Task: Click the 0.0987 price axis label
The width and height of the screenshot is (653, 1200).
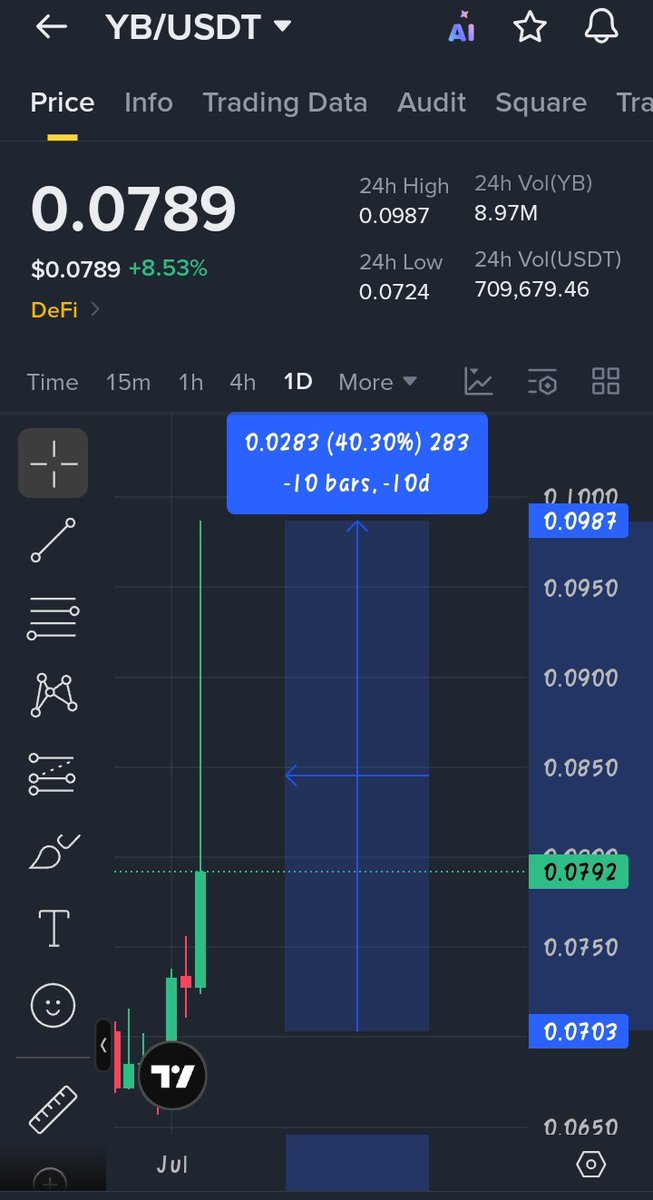Action: (579, 521)
